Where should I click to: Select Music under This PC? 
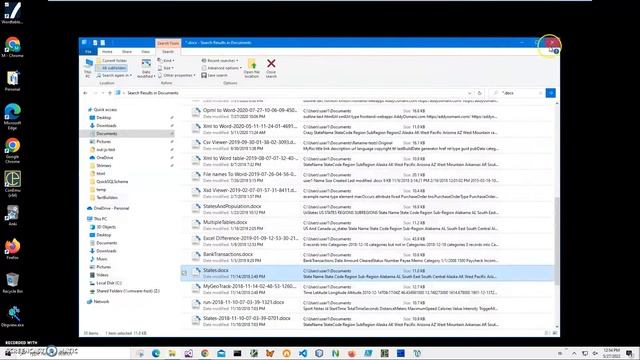point(102,259)
